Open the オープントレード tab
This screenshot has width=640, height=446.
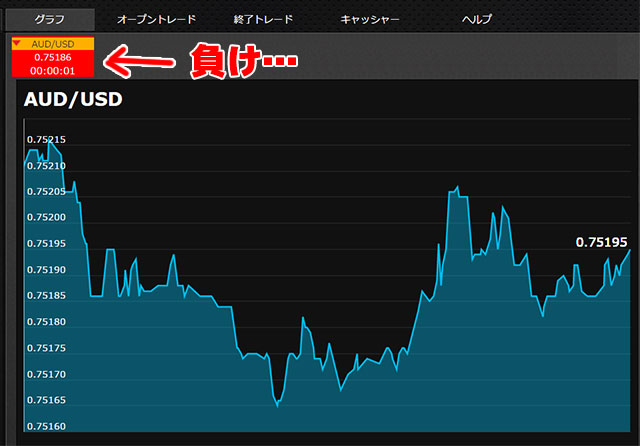click(156, 19)
